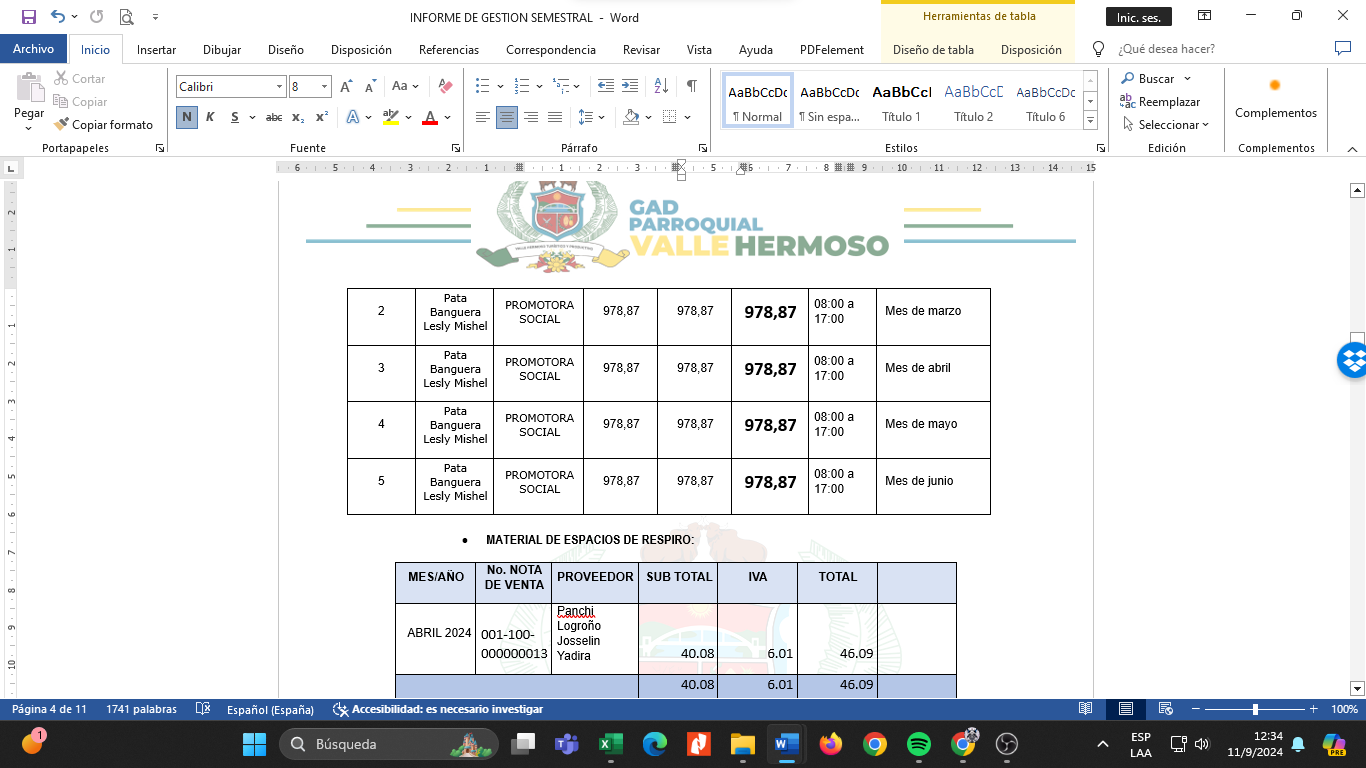Toggle bold formatting button
The height and width of the screenshot is (768, 1366).
point(187,117)
